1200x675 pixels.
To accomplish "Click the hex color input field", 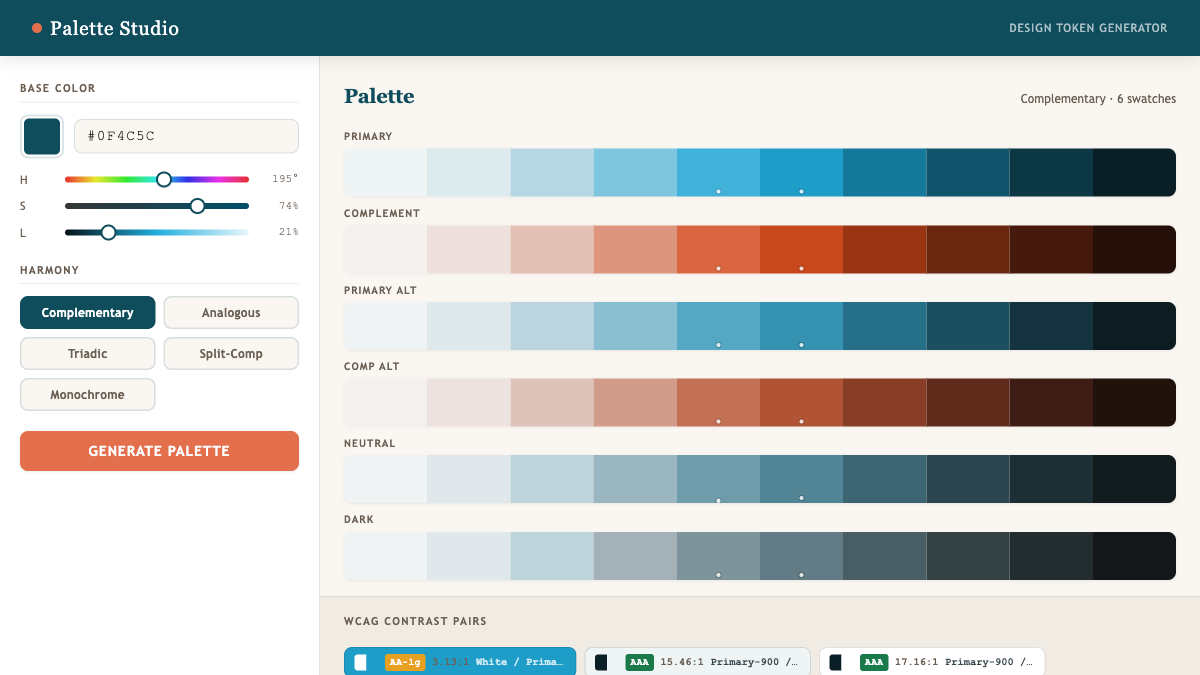I will 186,136.
